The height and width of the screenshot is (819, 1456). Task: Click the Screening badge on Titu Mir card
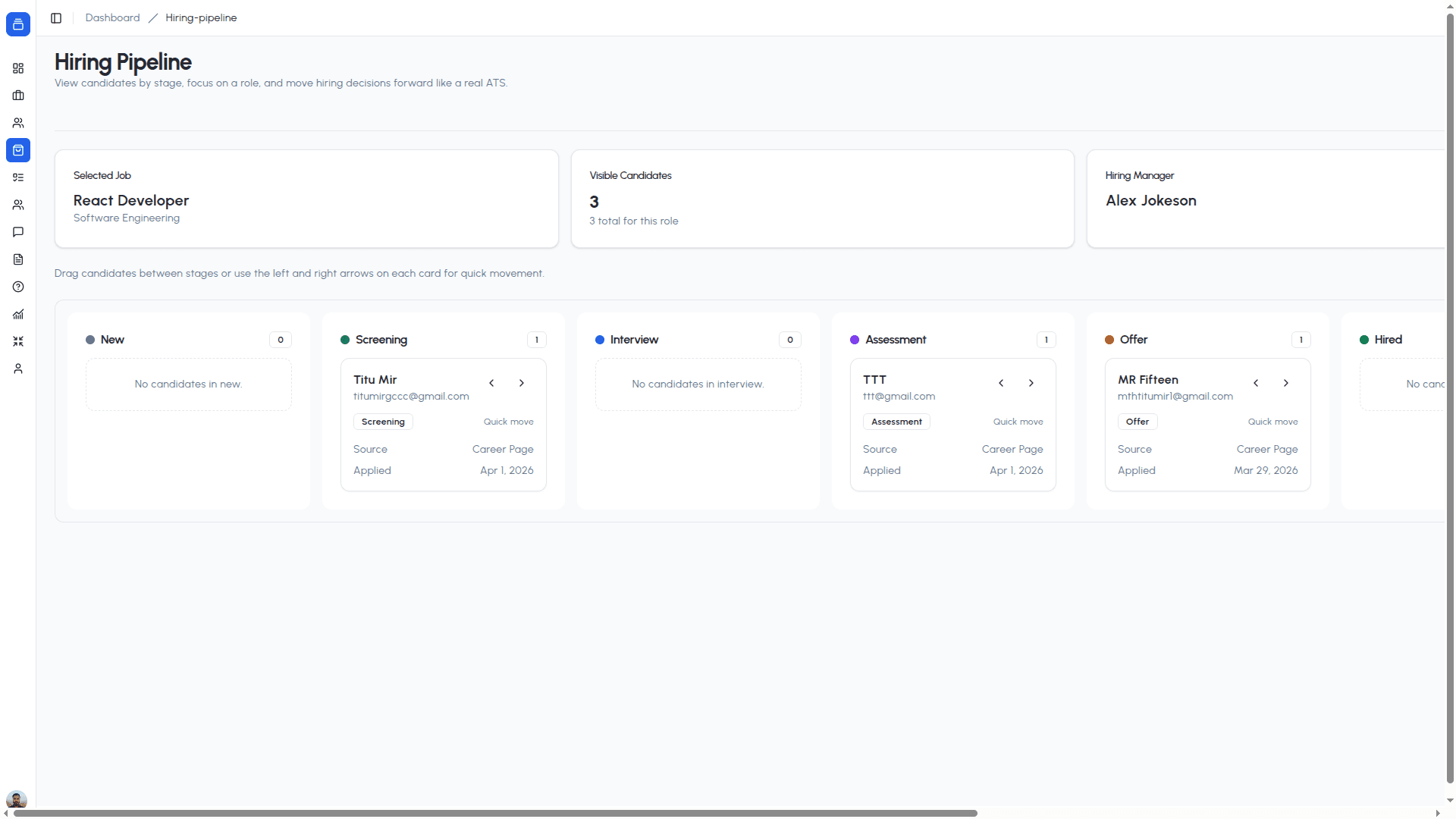tap(383, 422)
